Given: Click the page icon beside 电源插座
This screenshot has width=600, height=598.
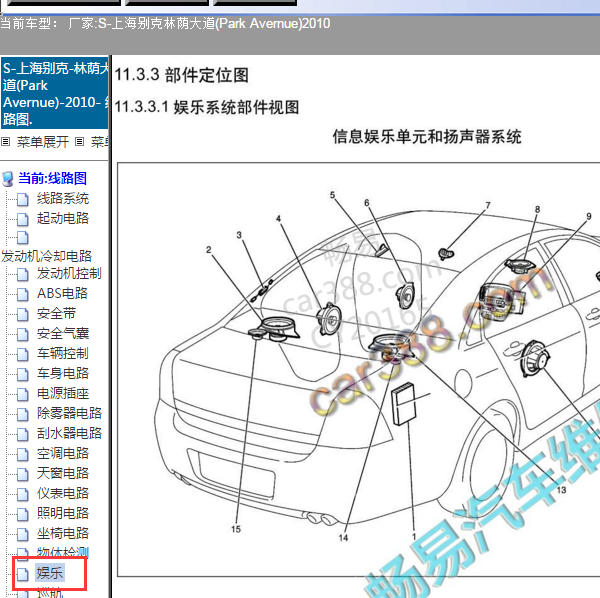Looking at the screenshot, I should 23,394.
